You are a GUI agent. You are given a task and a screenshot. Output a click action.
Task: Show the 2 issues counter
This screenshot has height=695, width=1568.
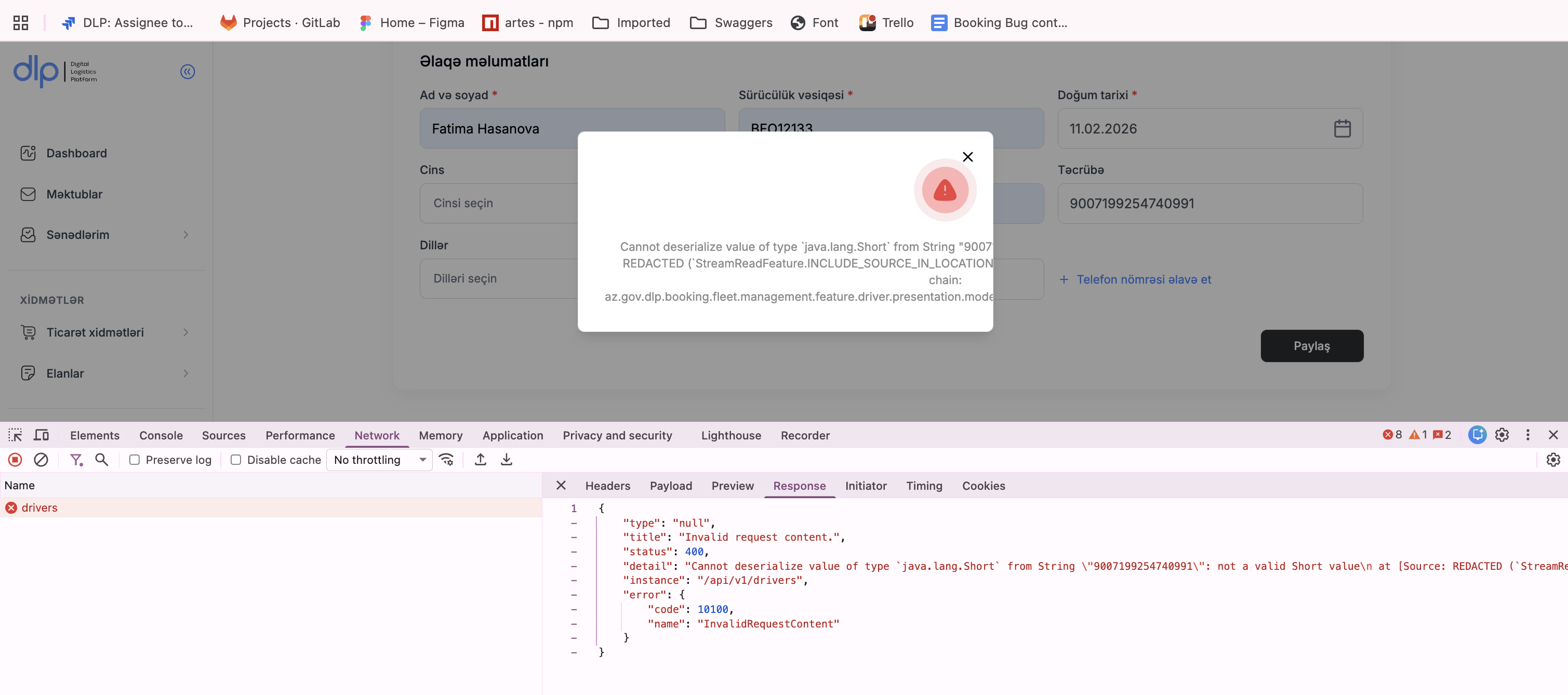pyautogui.click(x=1442, y=435)
